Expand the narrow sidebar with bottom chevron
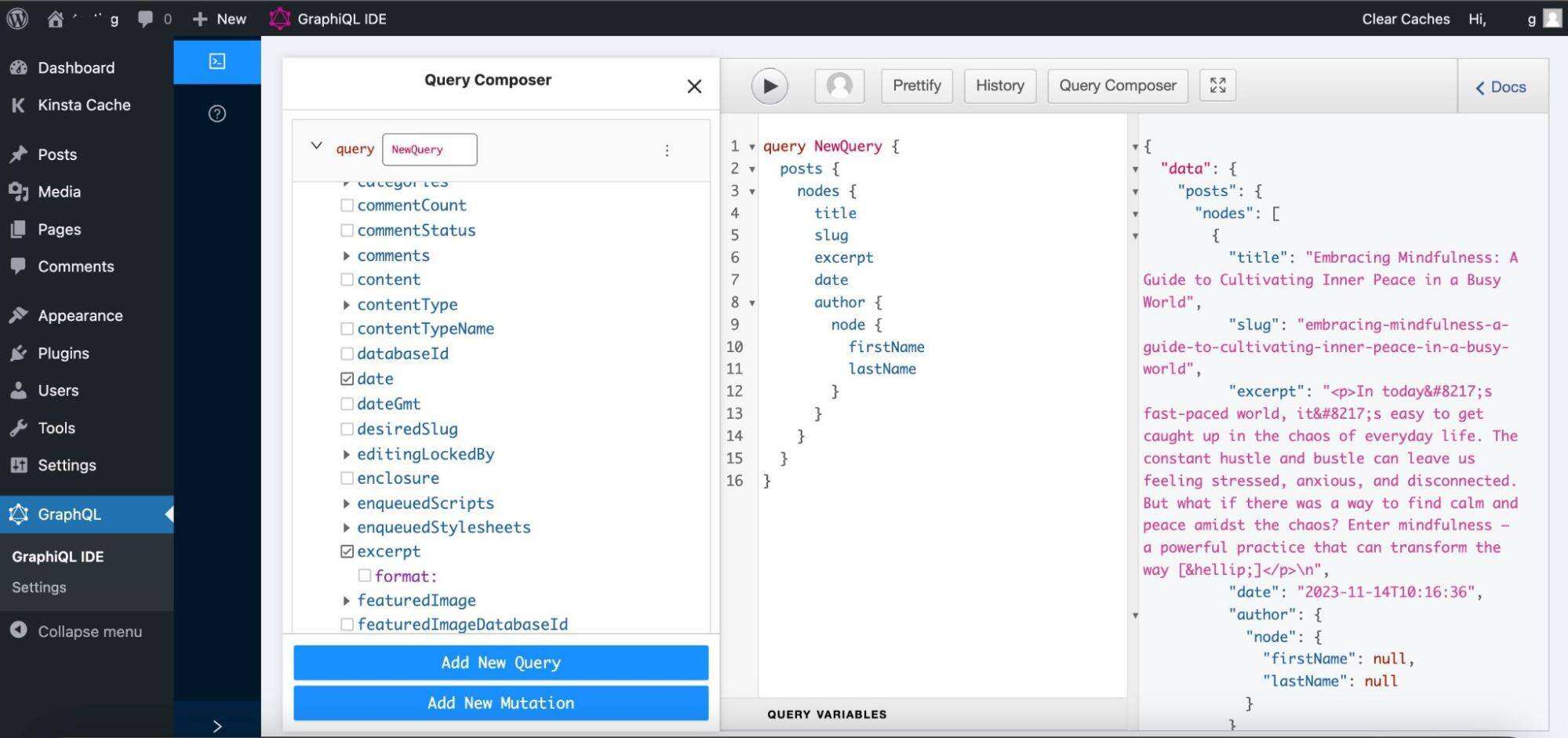 [217, 726]
